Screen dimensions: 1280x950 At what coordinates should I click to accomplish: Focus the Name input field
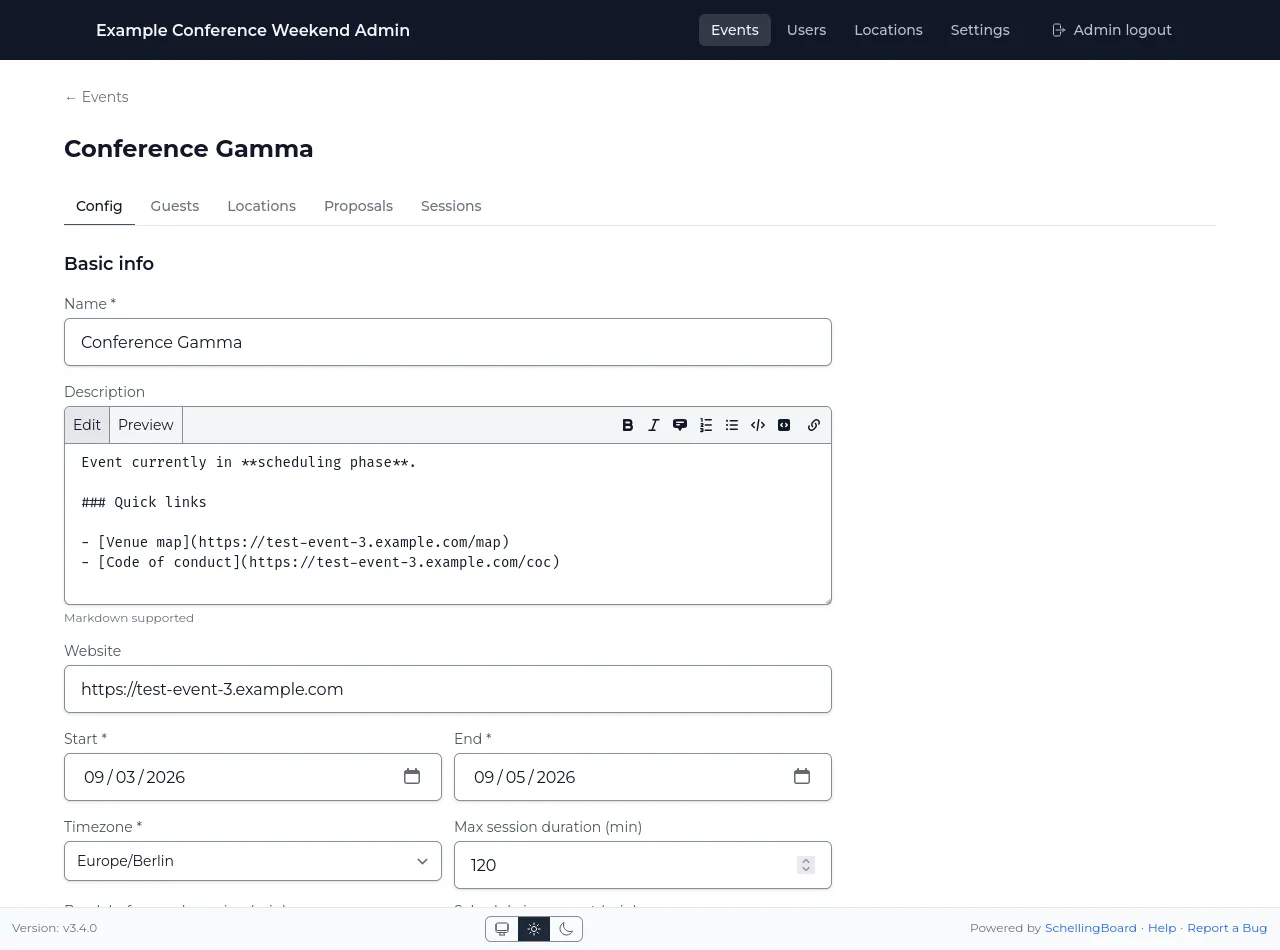(448, 342)
